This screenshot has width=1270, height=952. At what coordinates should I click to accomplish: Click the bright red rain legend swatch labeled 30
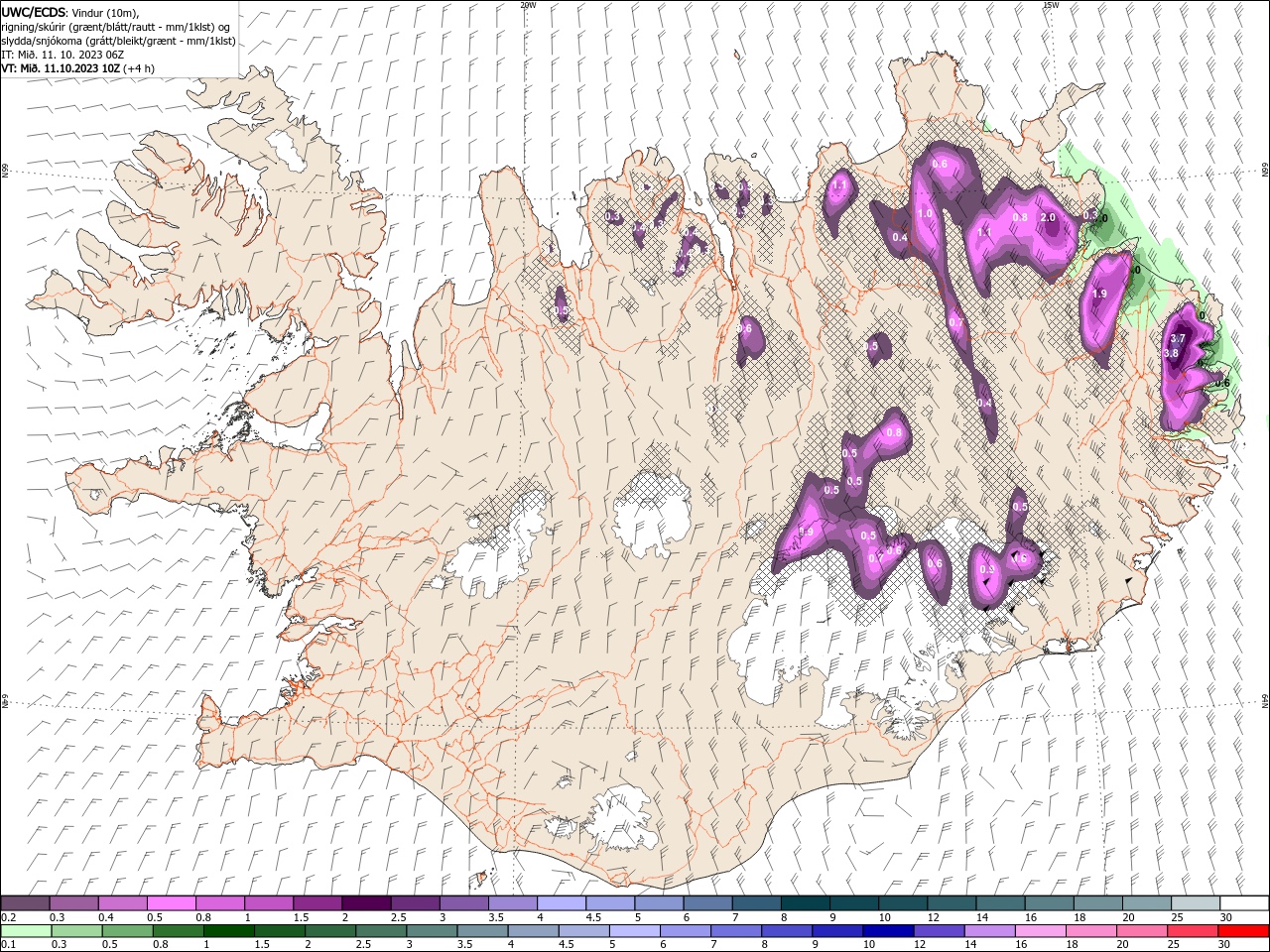1244,931
